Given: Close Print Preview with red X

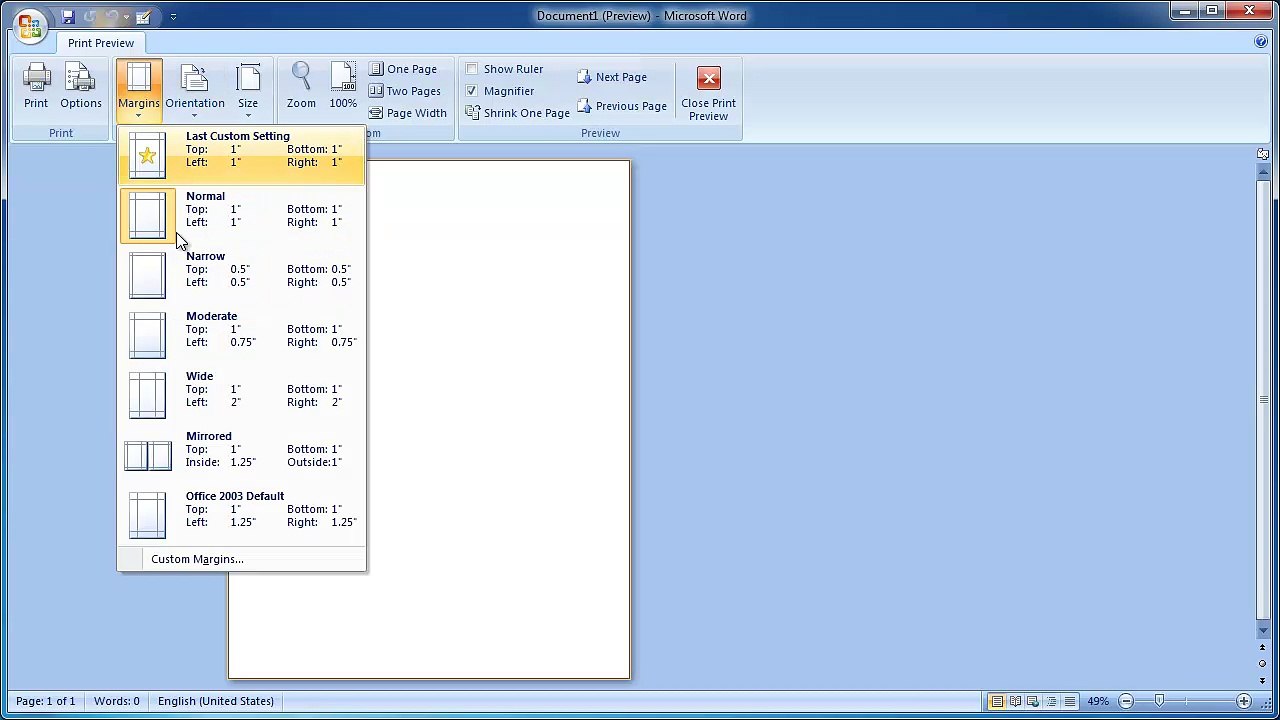Looking at the screenshot, I should tap(709, 93).
